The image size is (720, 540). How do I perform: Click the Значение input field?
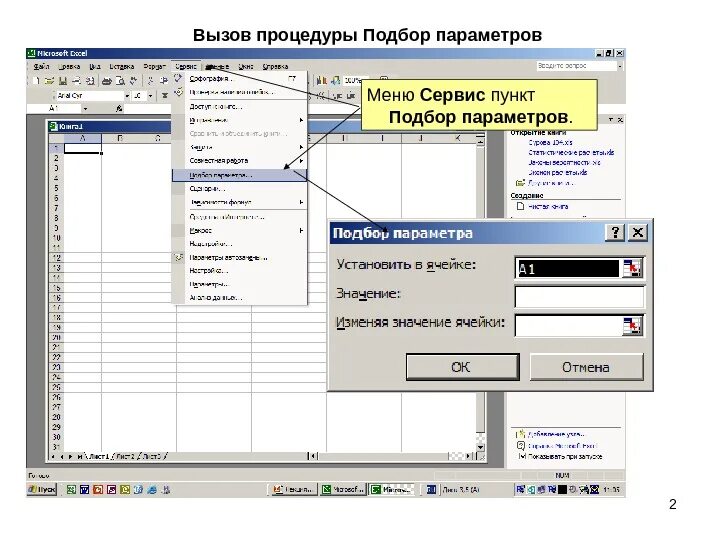click(x=579, y=297)
